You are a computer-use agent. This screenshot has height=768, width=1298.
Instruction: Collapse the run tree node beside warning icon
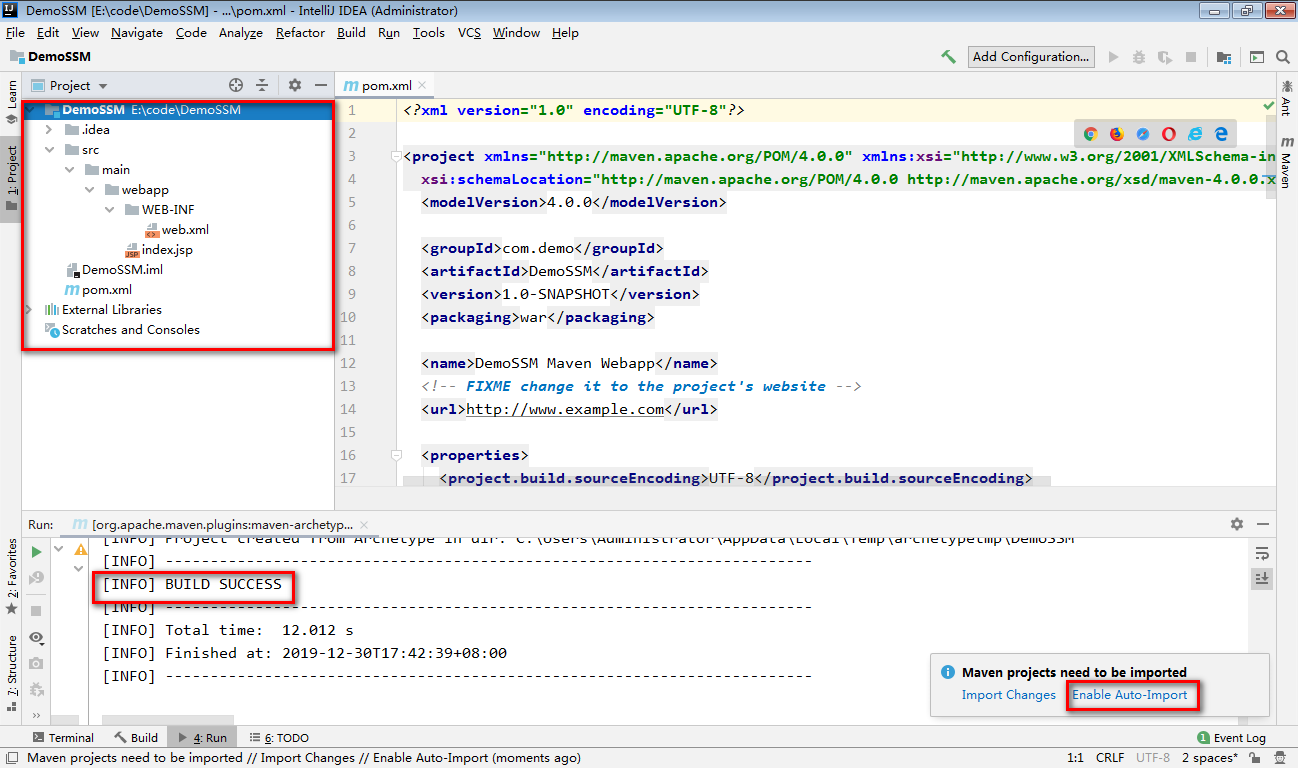tap(59, 549)
